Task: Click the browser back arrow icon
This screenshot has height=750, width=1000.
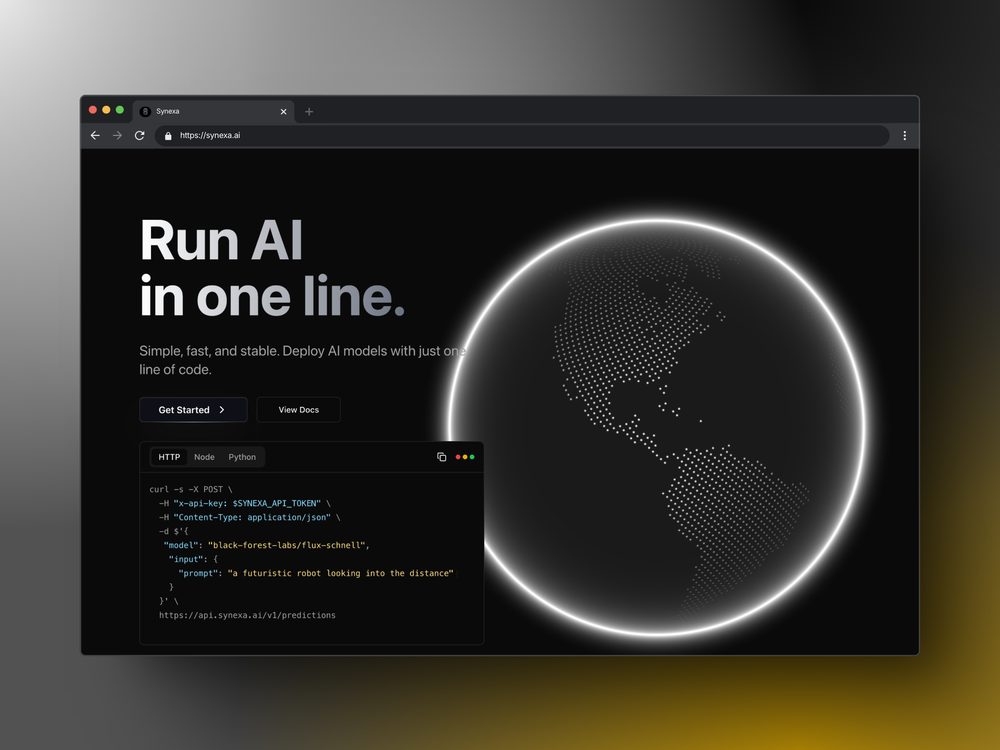Action: click(95, 135)
